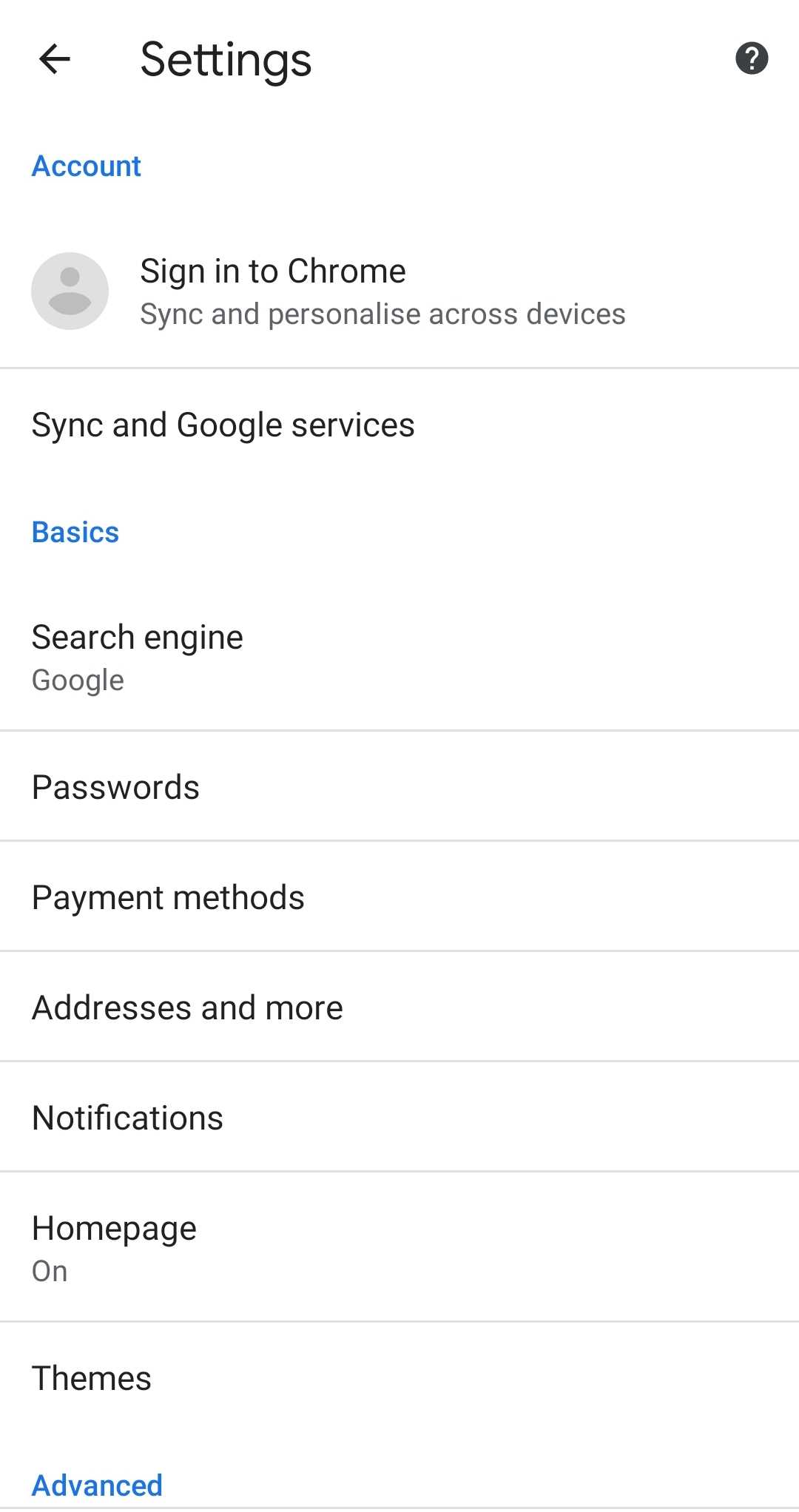
Task: Go to Payment methods
Action: (x=168, y=897)
